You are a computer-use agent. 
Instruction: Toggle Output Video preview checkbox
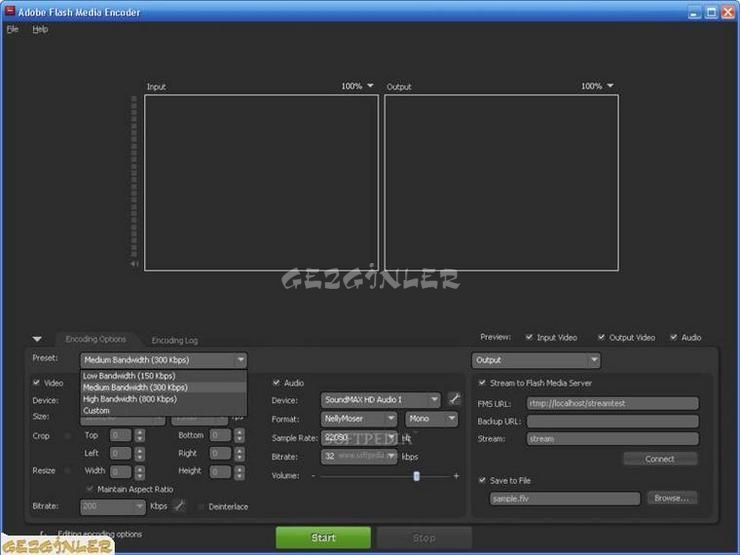[x=601, y=337]
